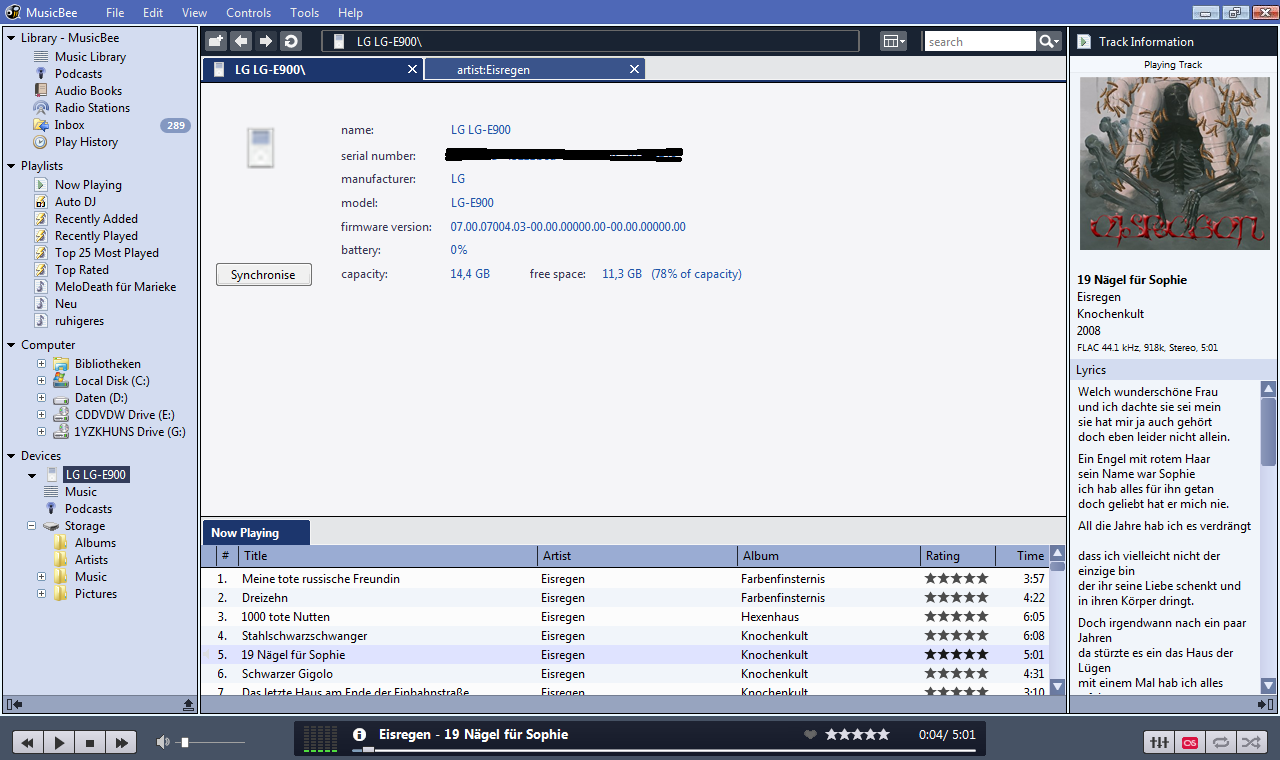Select the Artists folder under Storage
This screenshot has width=1280, height=760.
[x=91, y=560]
